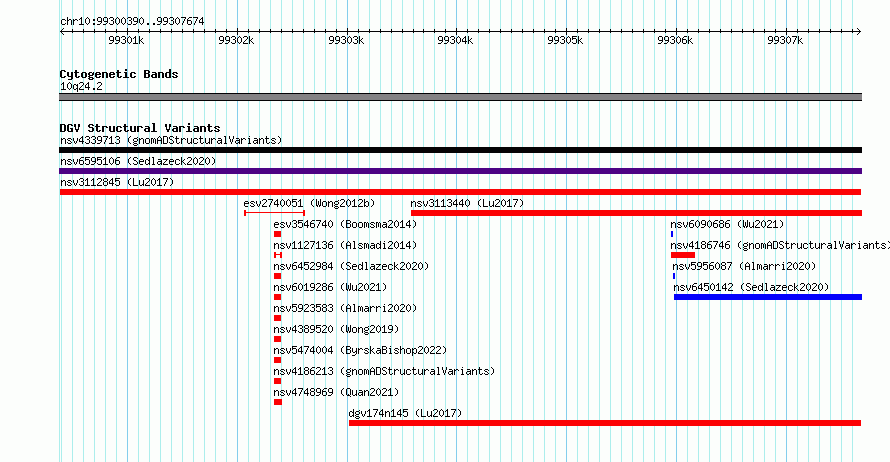The width and height of the screenshot is (890, 462).
Task: Click the 99303k ruler tick label
Action: point(346,40)
